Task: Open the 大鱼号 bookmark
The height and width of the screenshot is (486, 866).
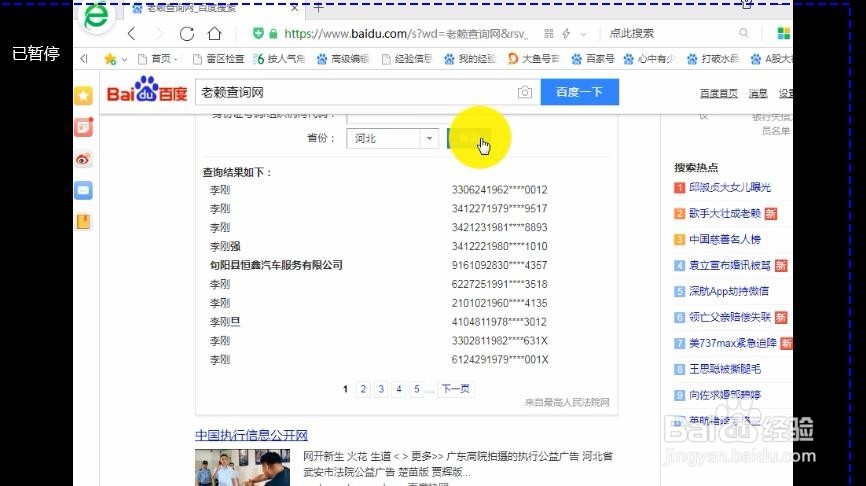Action: tap(534, 59)
